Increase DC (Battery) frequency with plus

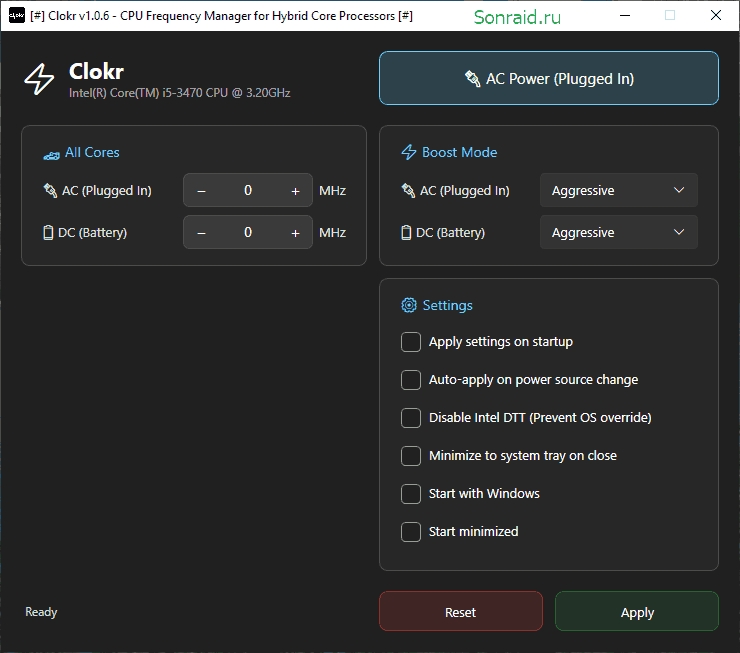295,233
